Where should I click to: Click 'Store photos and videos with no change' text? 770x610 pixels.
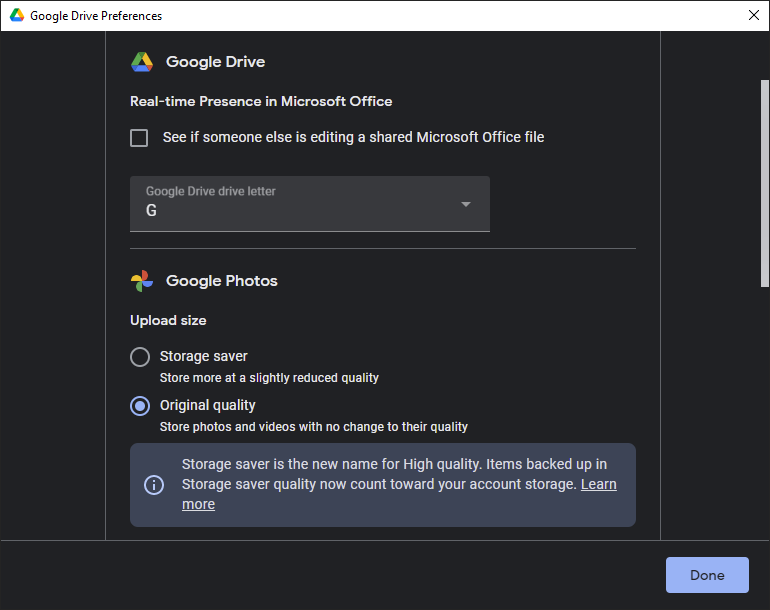click(314, 427)
